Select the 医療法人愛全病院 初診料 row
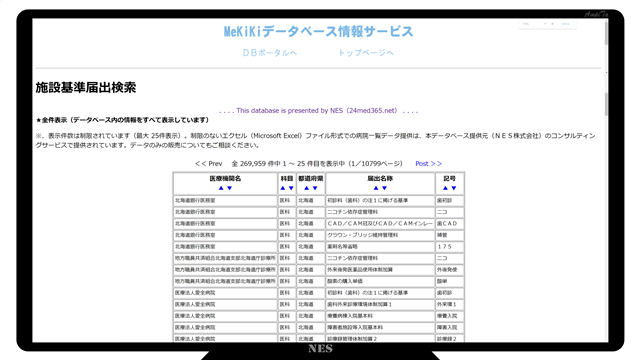This screenshot has height=360, width=640. [x=318, y=293]
